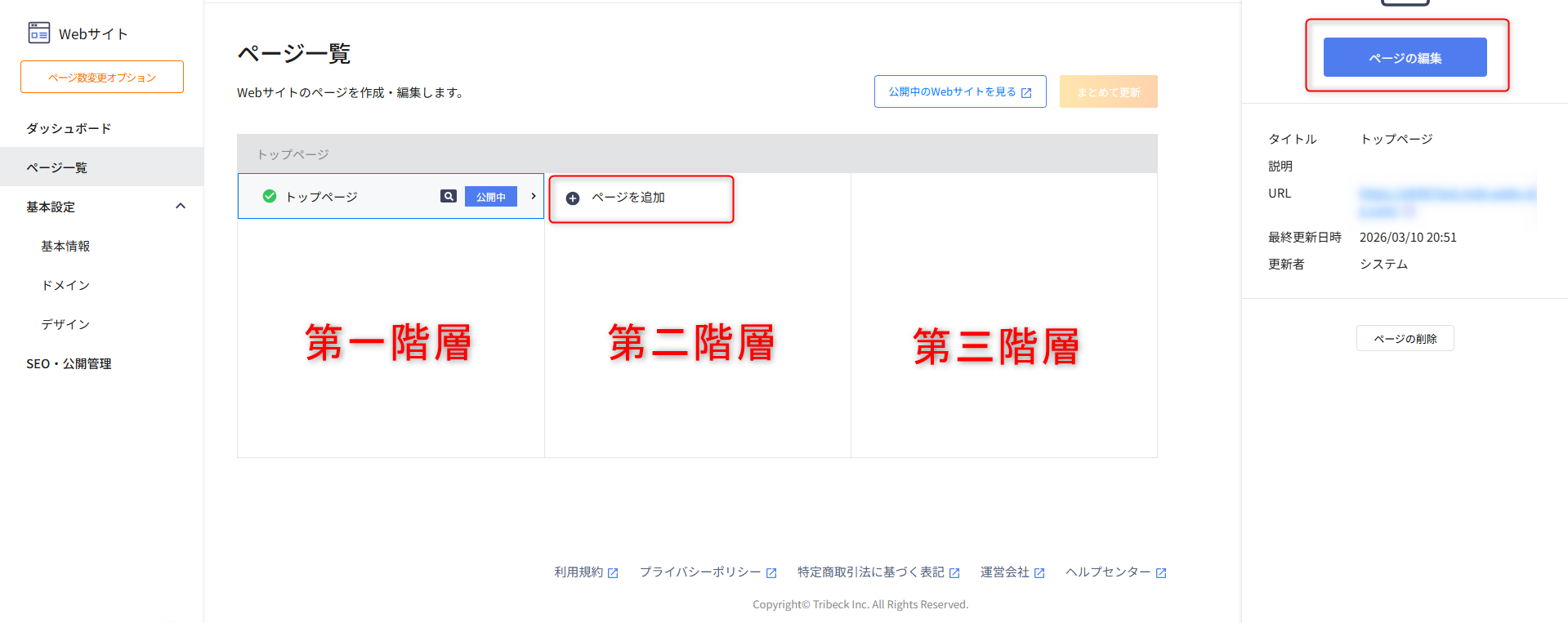Go to SEO・公開管理 menu item

(69, 363)
